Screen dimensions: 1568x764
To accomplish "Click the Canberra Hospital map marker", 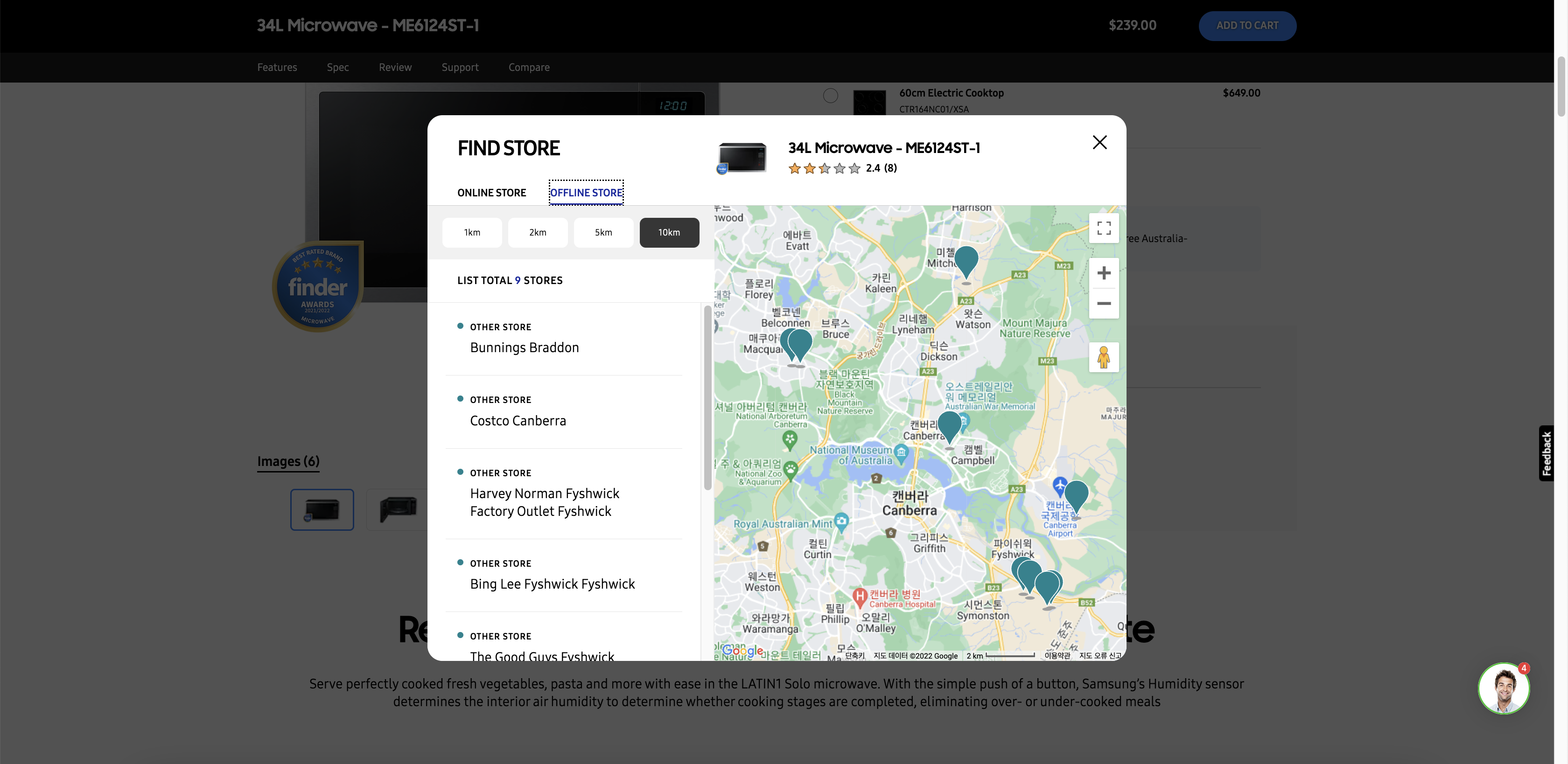I will (860, 597).
